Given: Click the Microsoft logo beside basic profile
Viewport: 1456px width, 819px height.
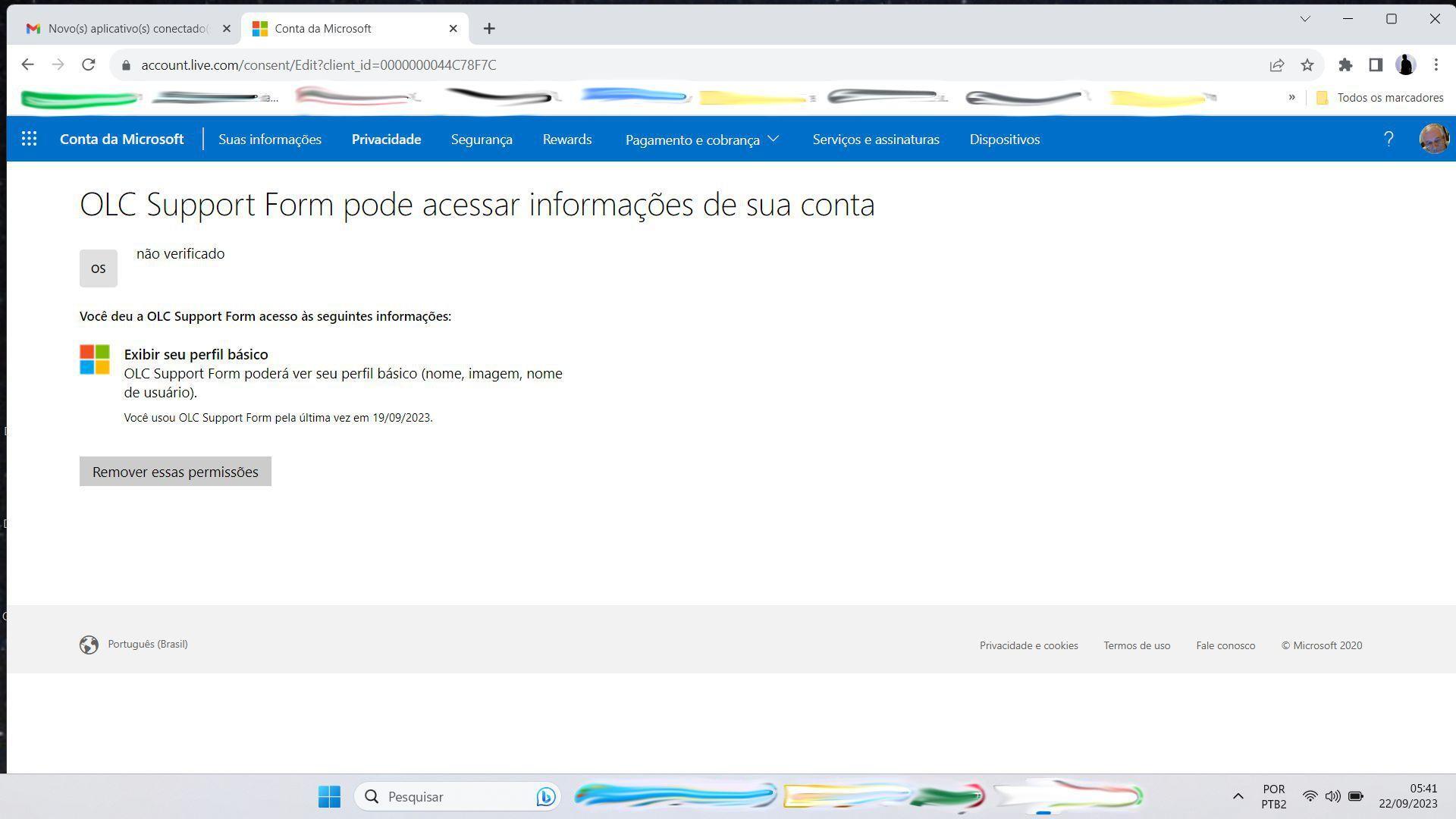Looking at the screenshot, I should 95,359.
